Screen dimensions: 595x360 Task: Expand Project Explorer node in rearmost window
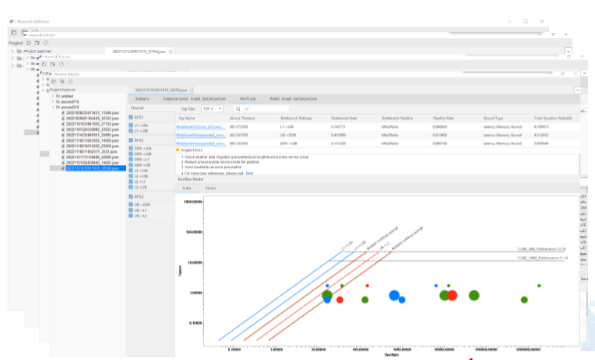tap(13, 51)
